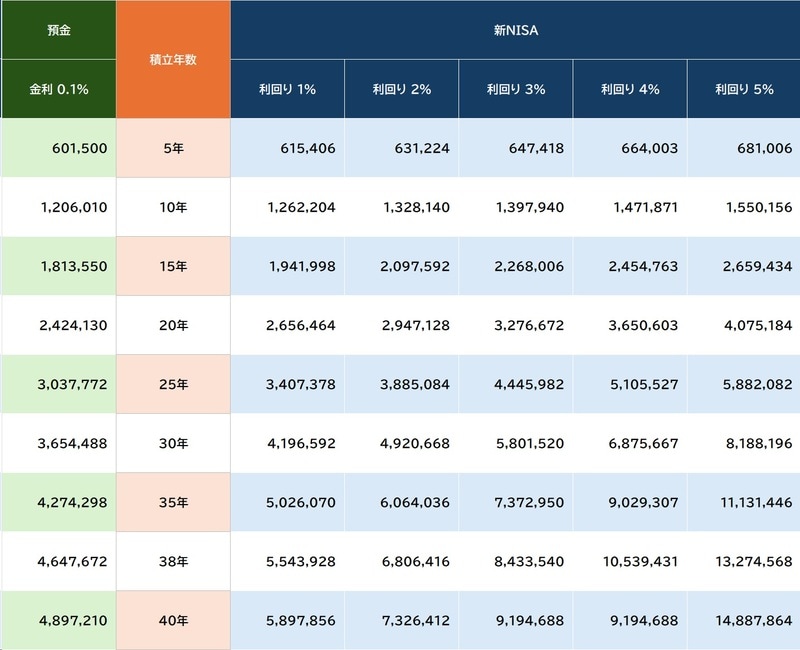Click the orange 積立年数 header cell
This screenshot has width=800, height=650.
coord(173,60)
